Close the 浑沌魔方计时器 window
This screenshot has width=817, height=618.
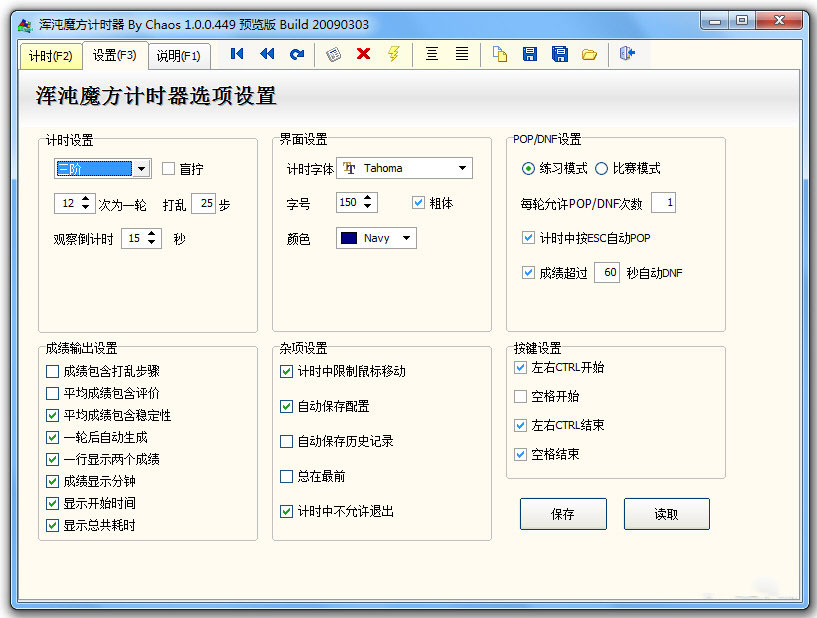click(x=779, y=20)
